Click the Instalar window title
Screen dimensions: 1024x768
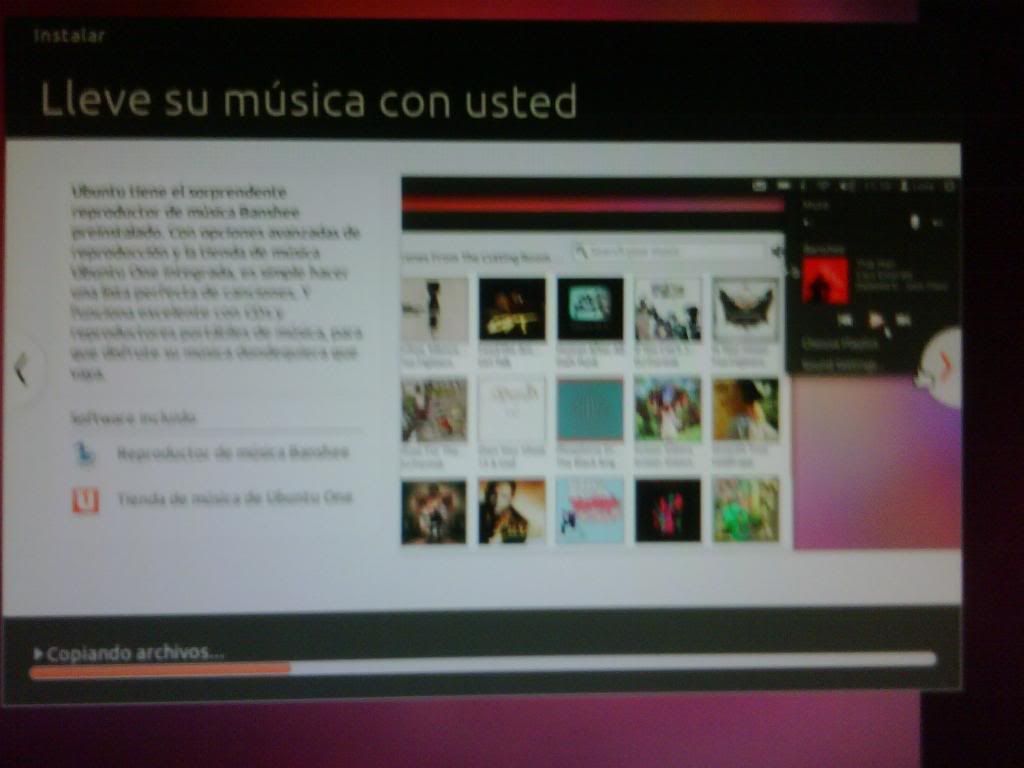pos(69,35)
